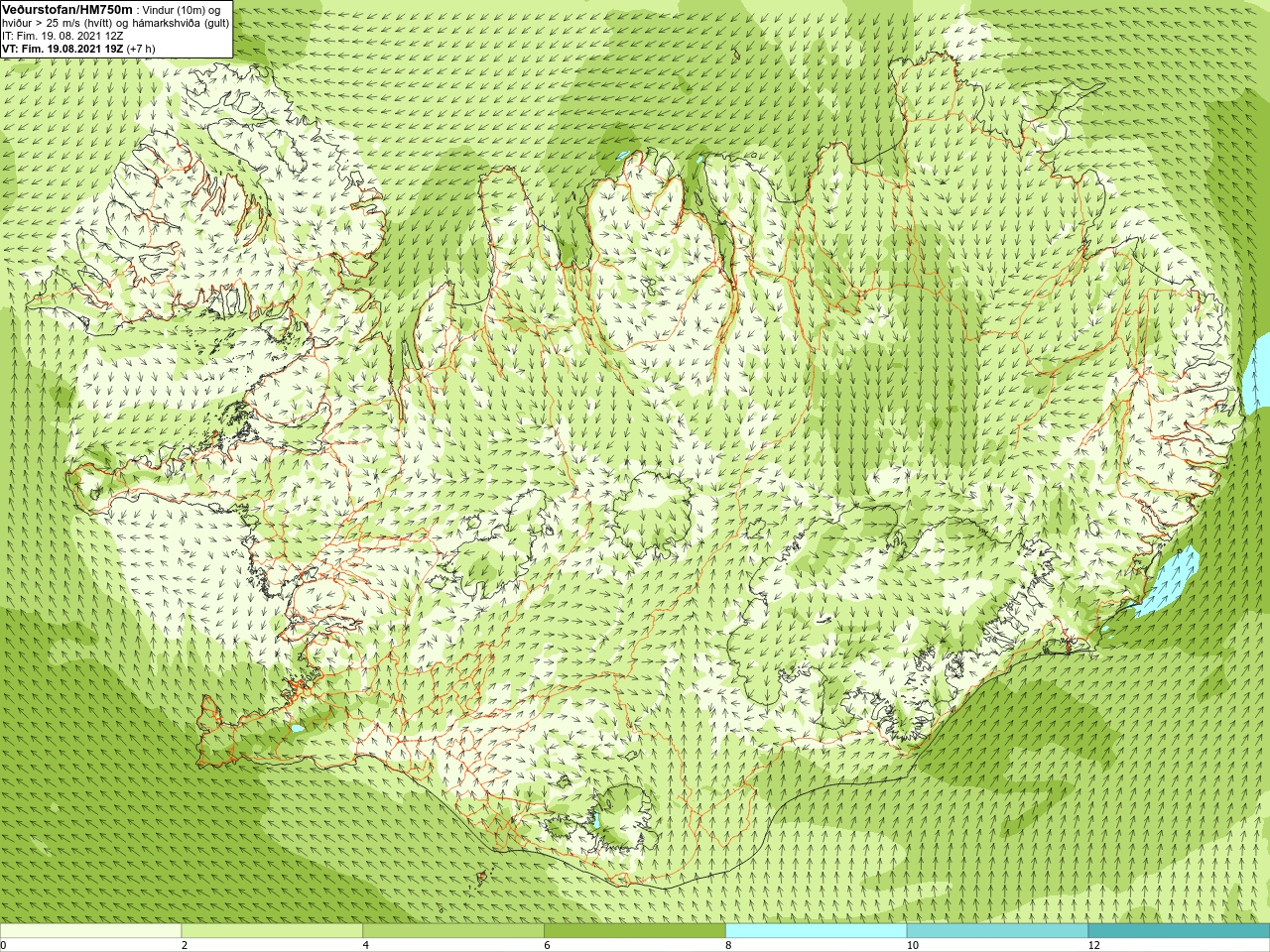Click the light cyan 8–10 m/s legend color

pyautogui.click(x=817, y=931)
